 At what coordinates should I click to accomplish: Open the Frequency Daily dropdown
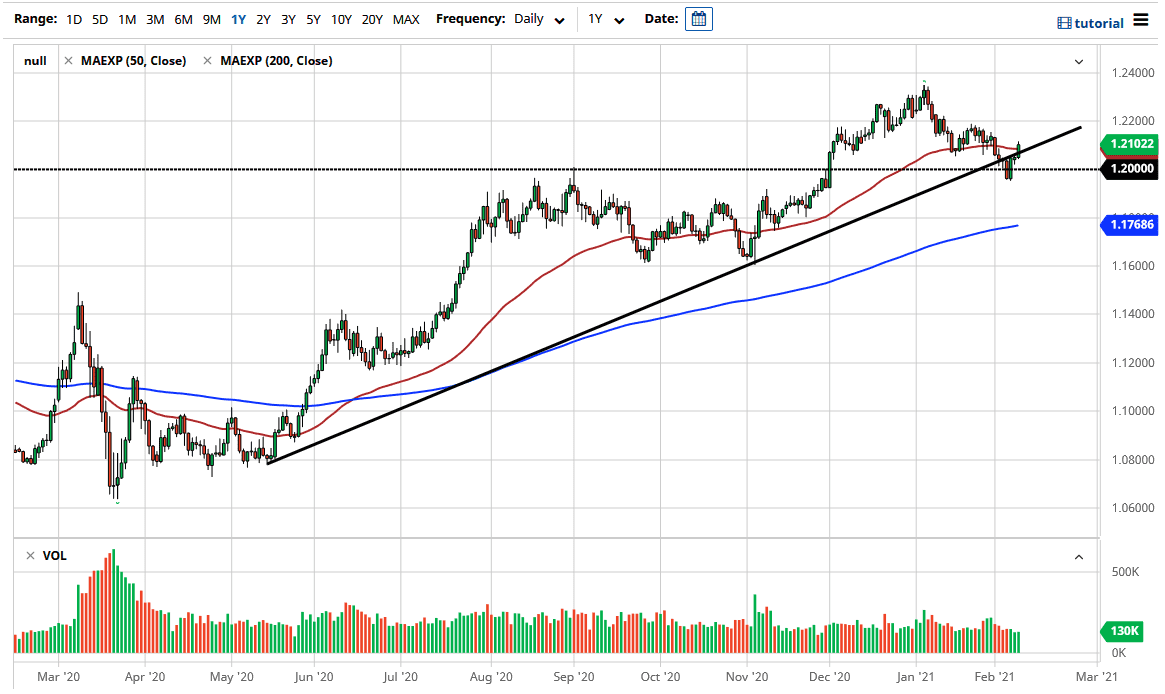coord(542,19)
